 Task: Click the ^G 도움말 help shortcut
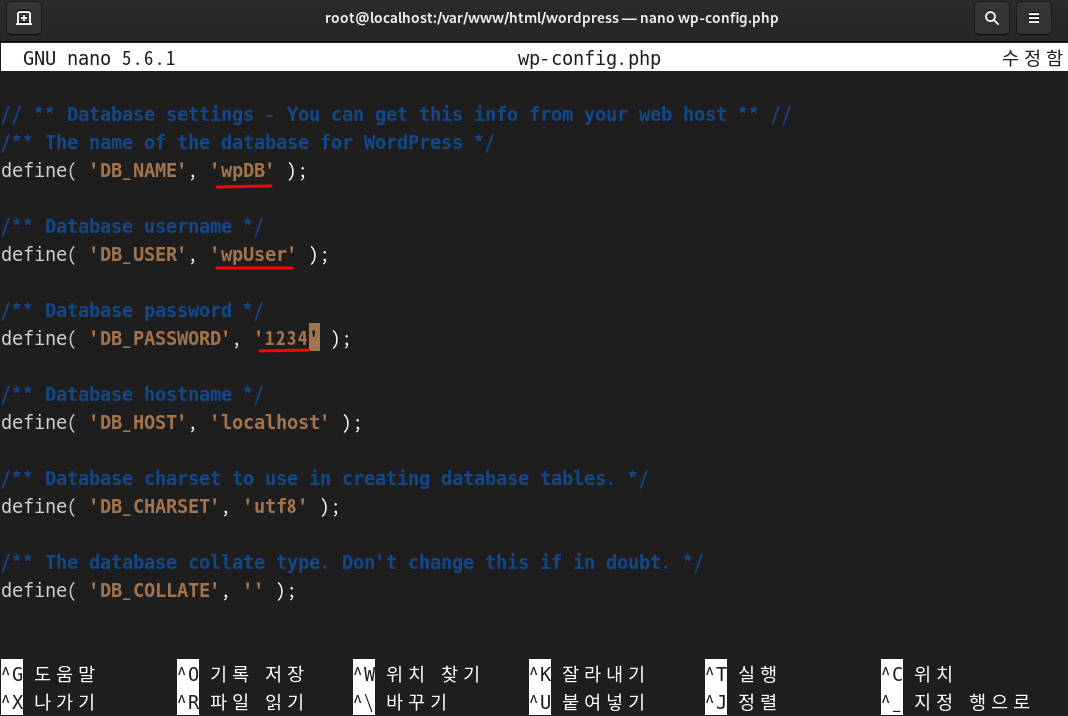coord(48,674)
